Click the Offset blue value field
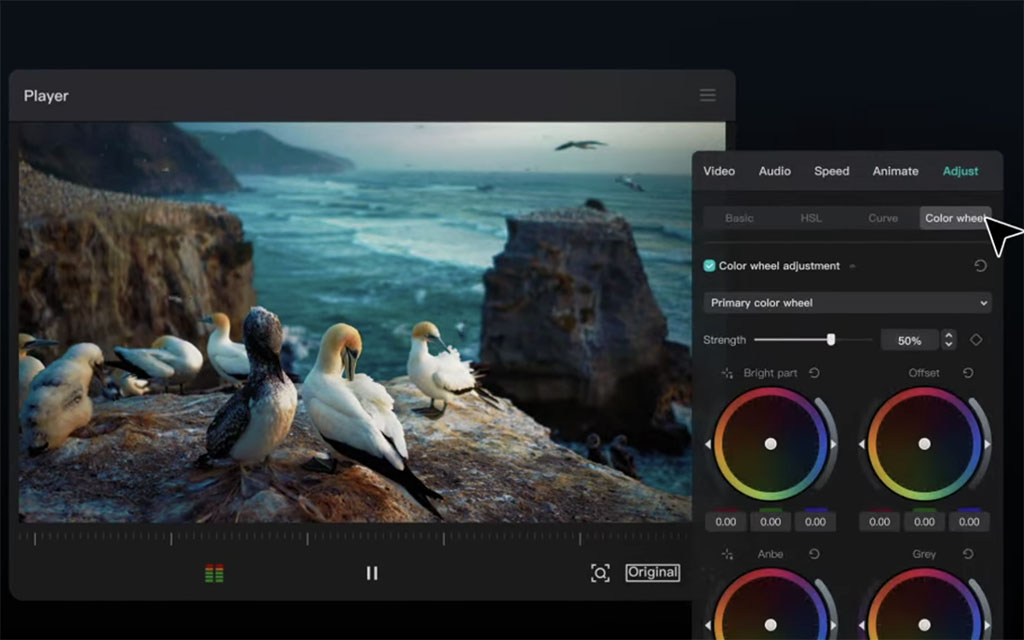 pyautogui.click(x=968, y=522)
